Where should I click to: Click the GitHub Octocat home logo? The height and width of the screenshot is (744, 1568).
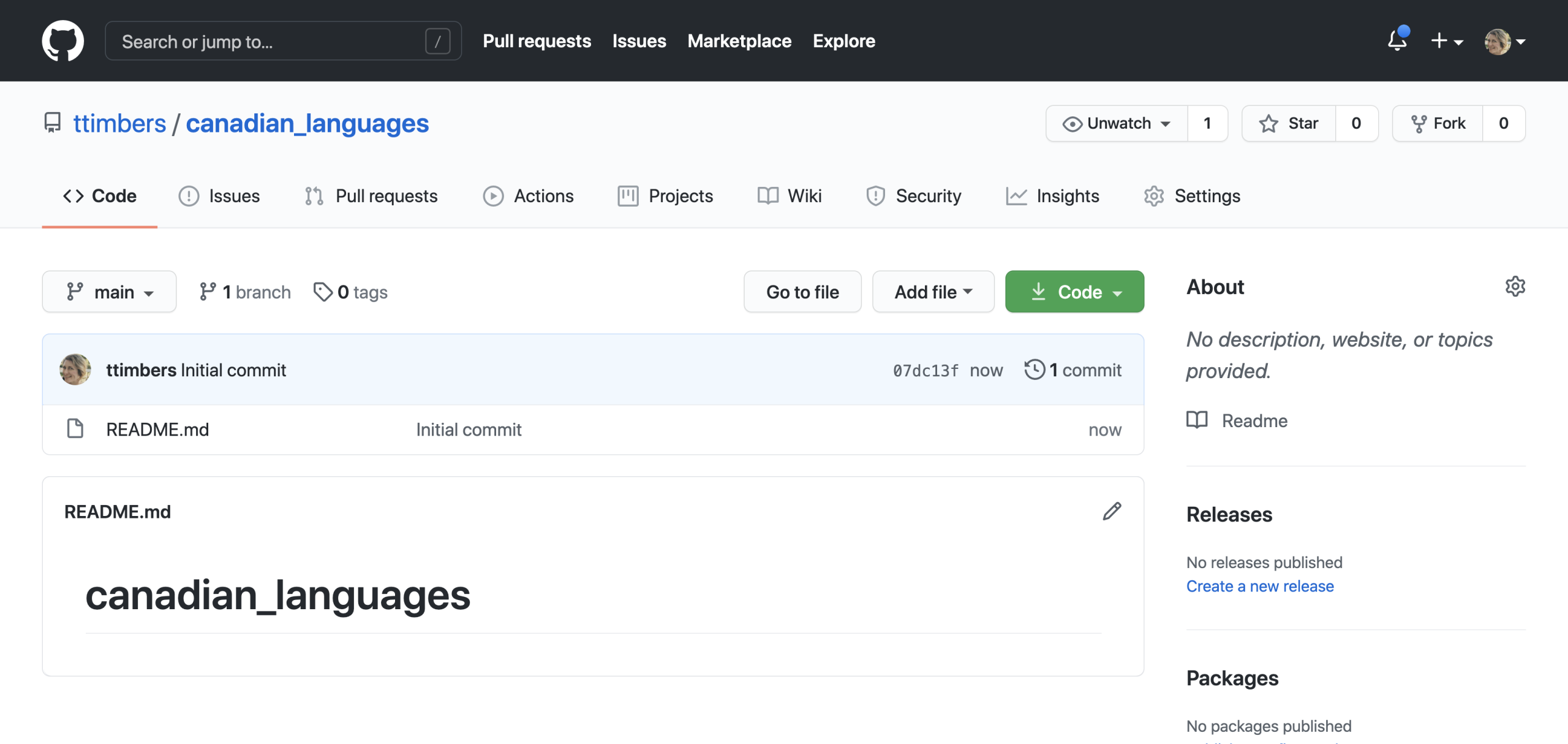[x=62, y=41]
